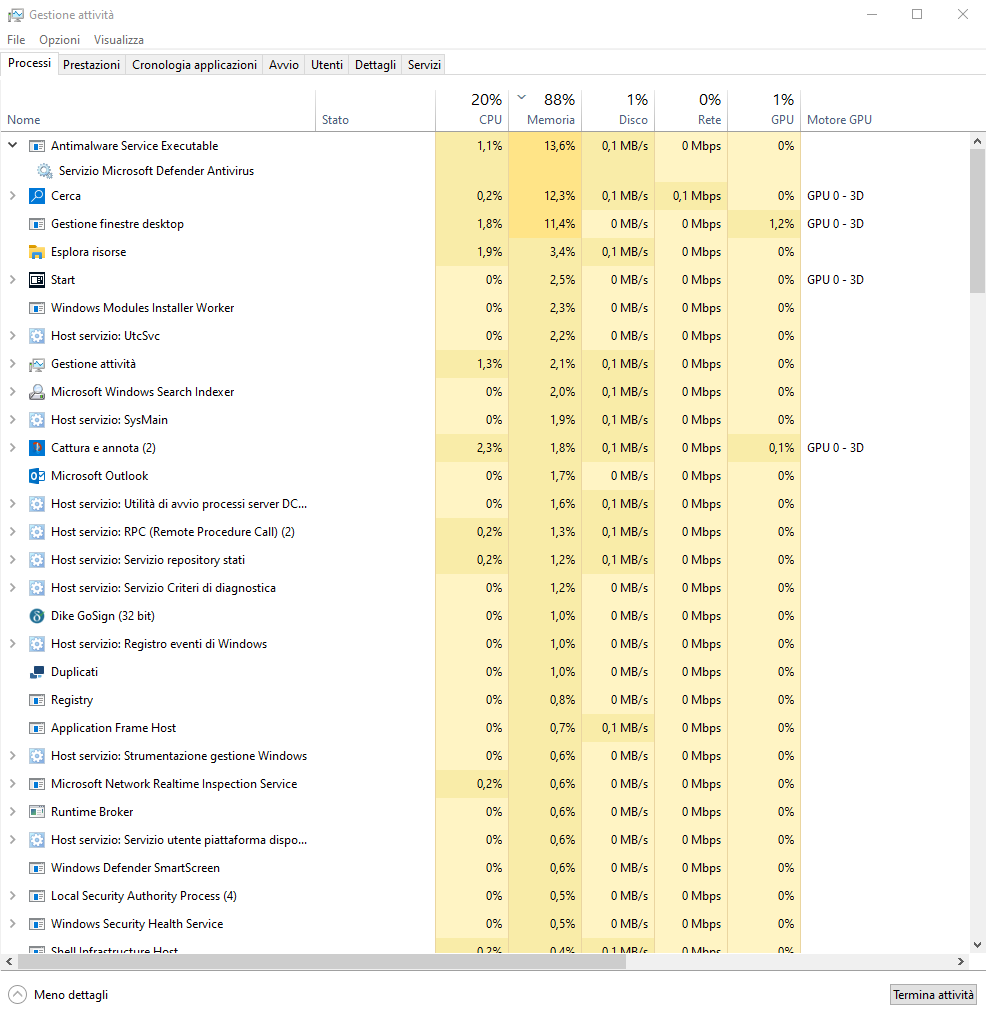Click the Stato column header
Screen dimensions: 986x1015
[x=375, y=109]
